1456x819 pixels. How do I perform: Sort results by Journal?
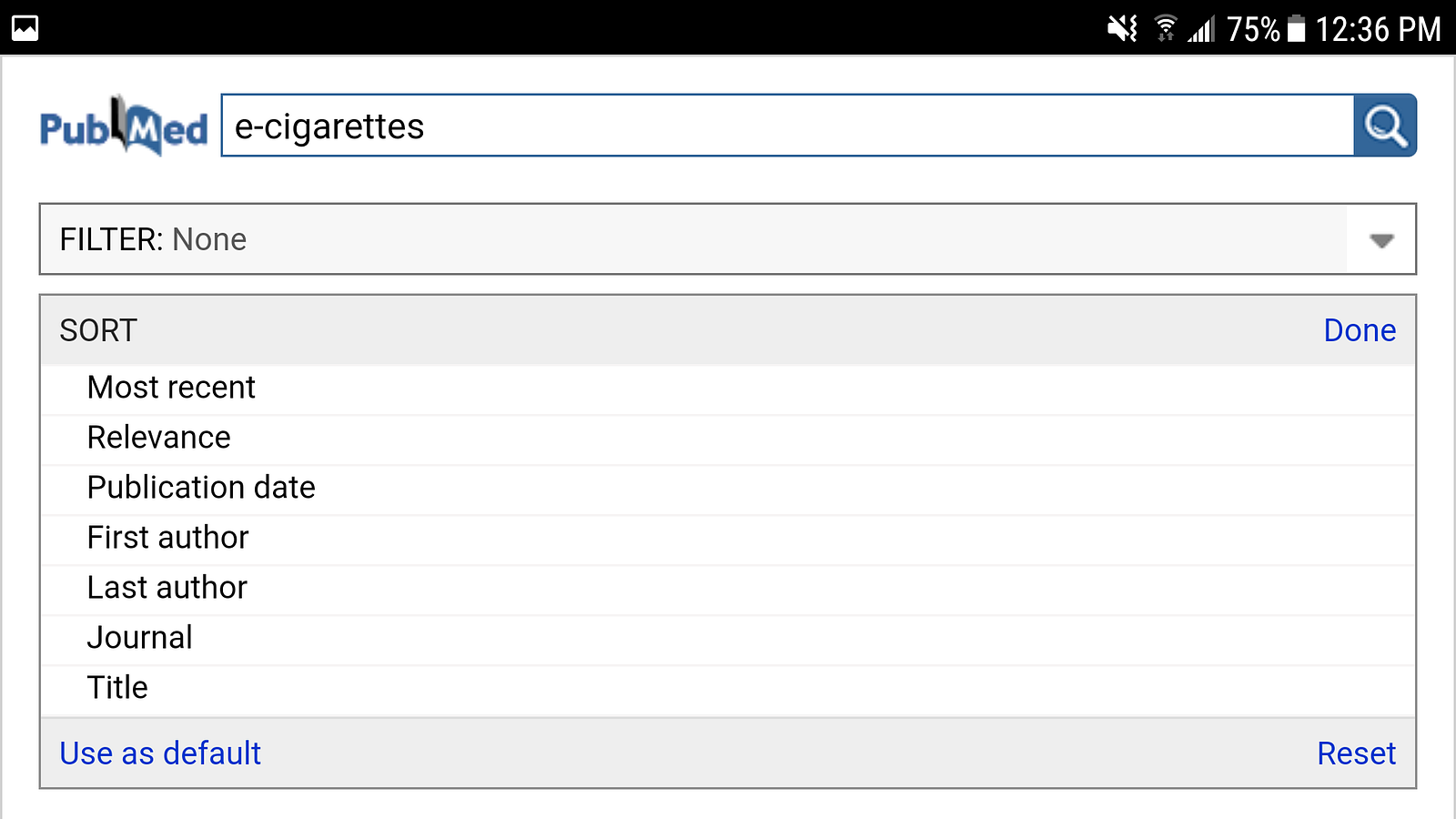140,638
